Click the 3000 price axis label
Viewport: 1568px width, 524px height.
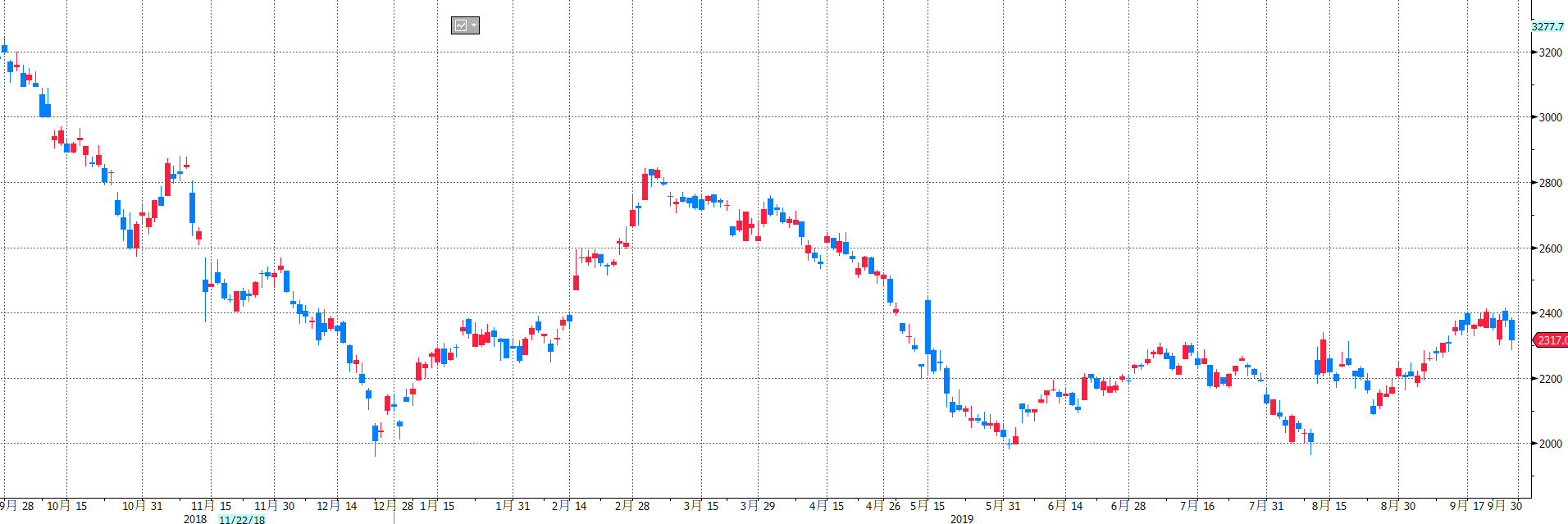[x=1550, y=117]
